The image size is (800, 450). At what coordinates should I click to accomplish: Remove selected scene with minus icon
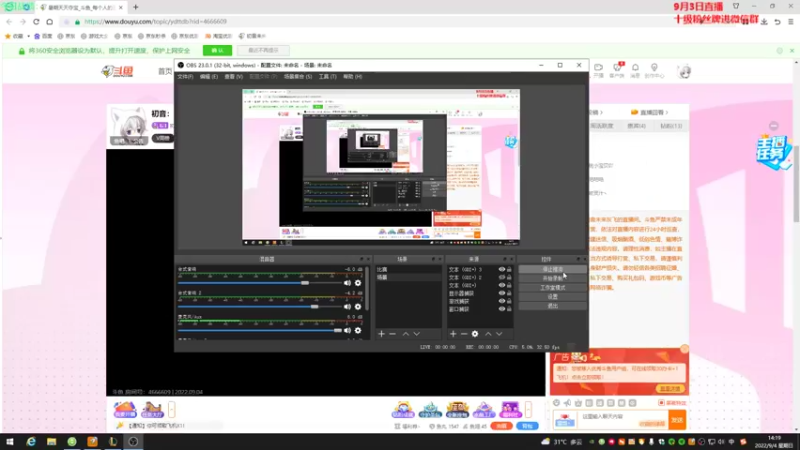(392, 334)
